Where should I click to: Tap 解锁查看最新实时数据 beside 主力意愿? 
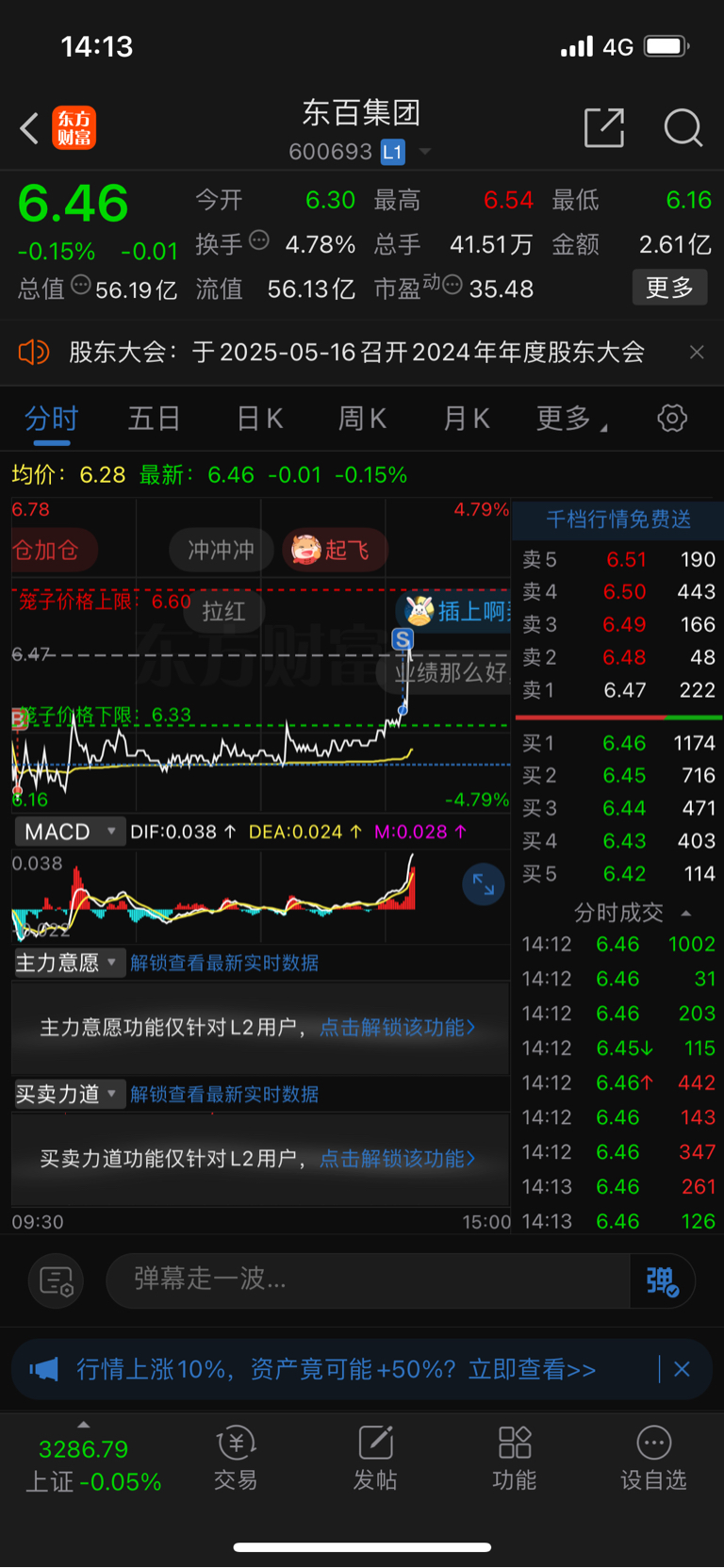(x=224, y=963)
